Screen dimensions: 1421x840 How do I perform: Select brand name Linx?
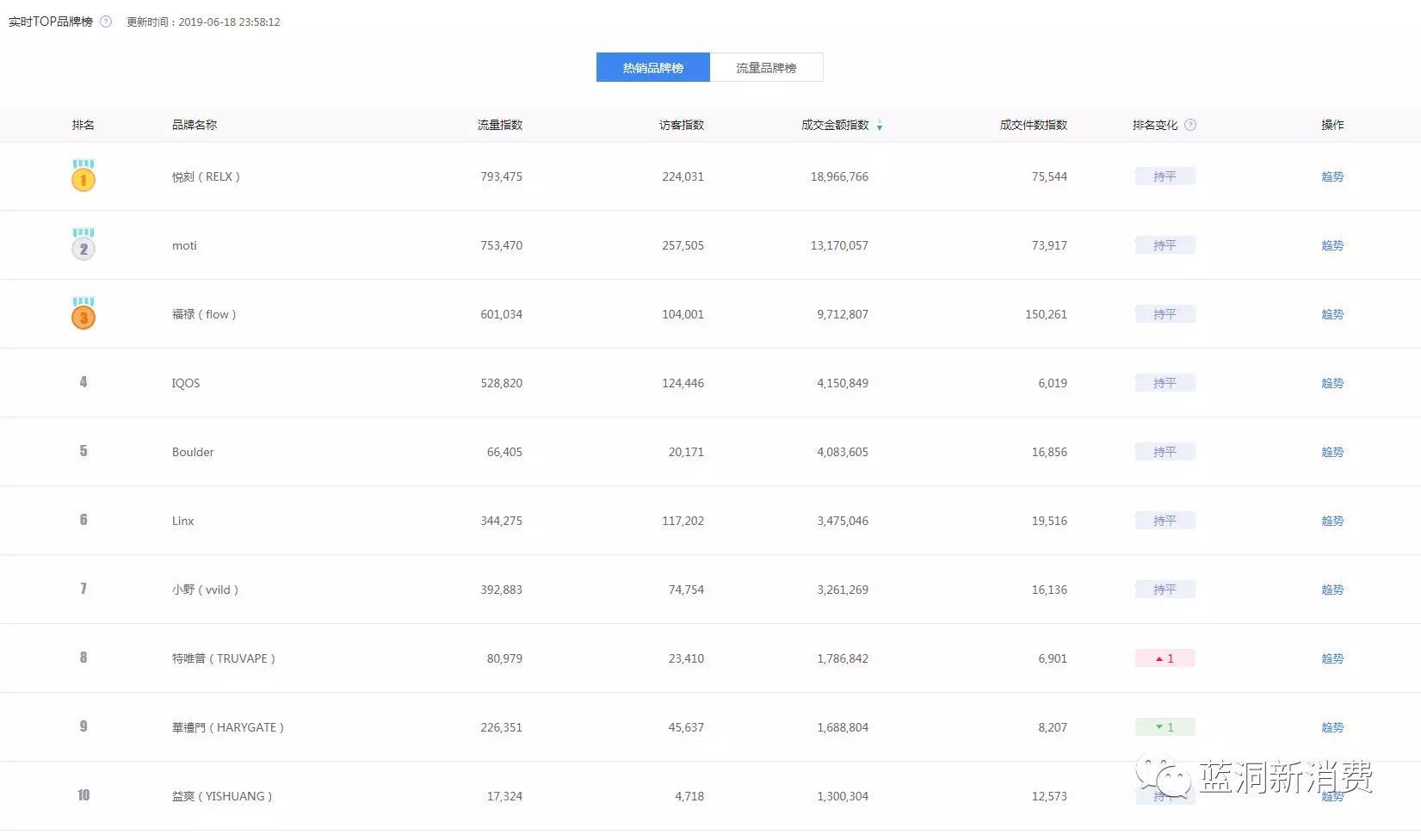(x=183, y=521)
